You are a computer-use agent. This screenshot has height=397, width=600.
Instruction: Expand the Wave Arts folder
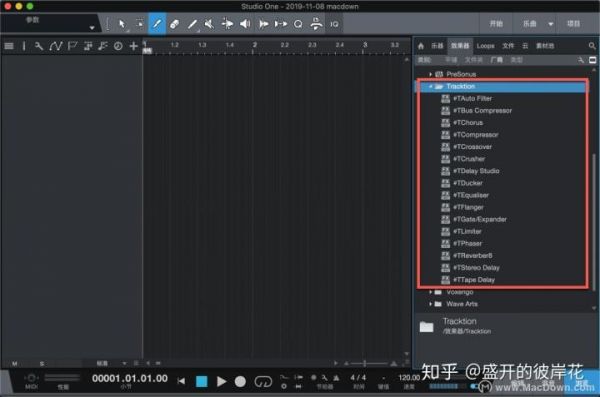430,304
